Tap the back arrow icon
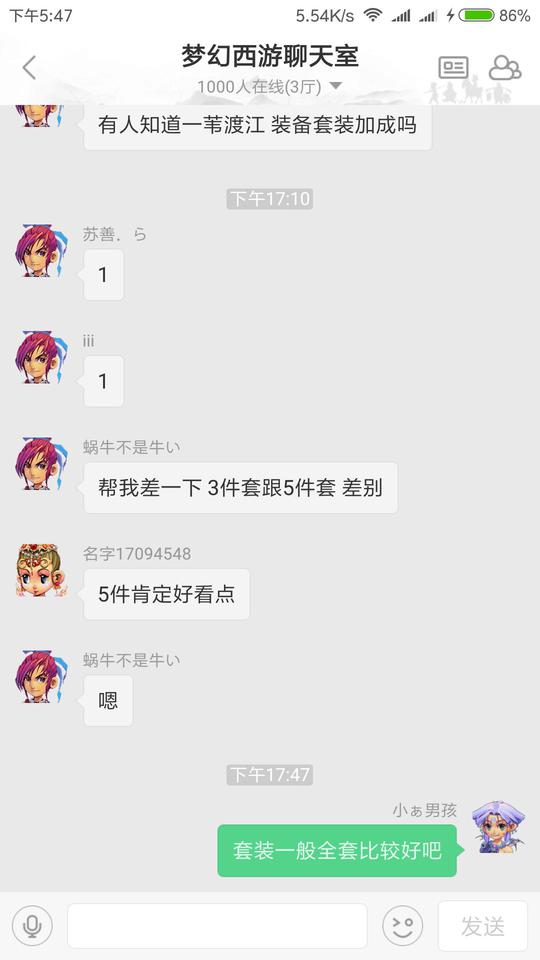Screen dimensions: 540x960 click(29, 67)
